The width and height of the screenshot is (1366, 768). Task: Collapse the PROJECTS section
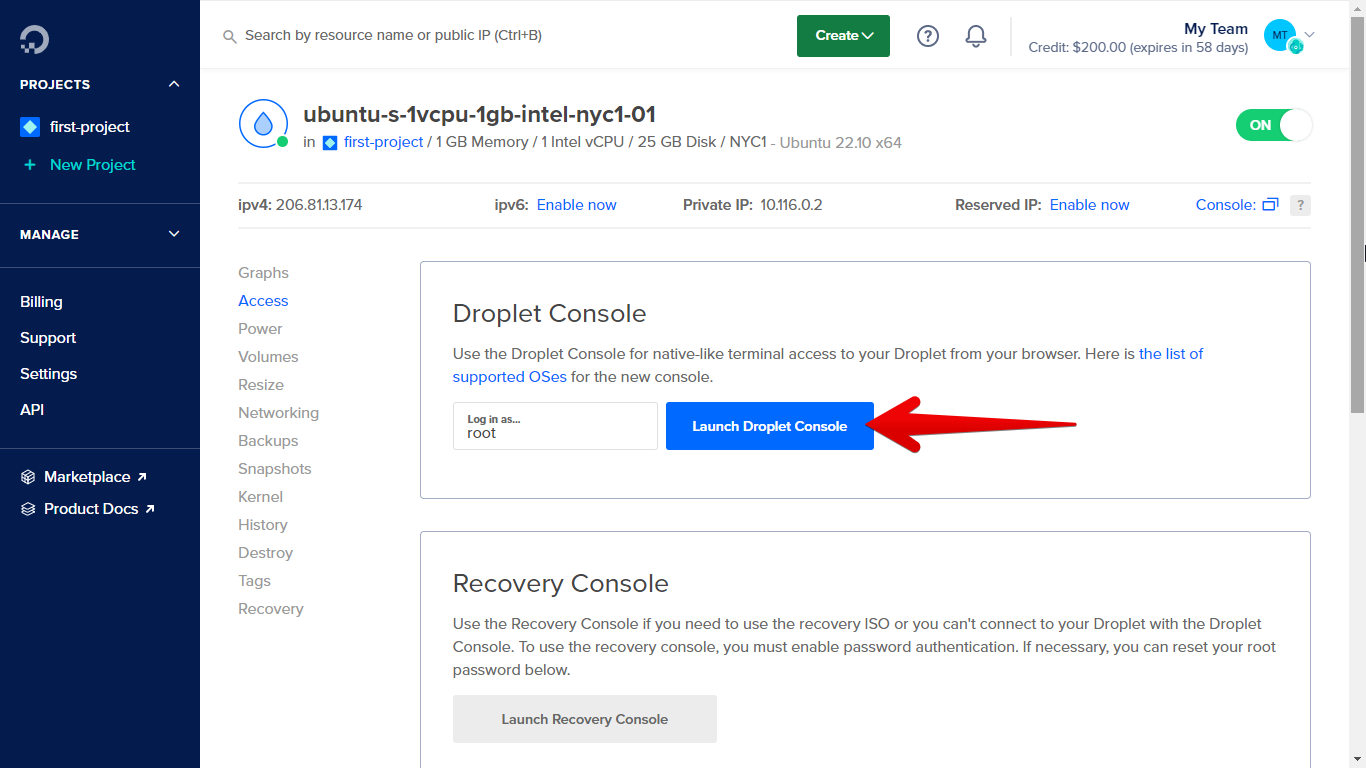[173, 84]
